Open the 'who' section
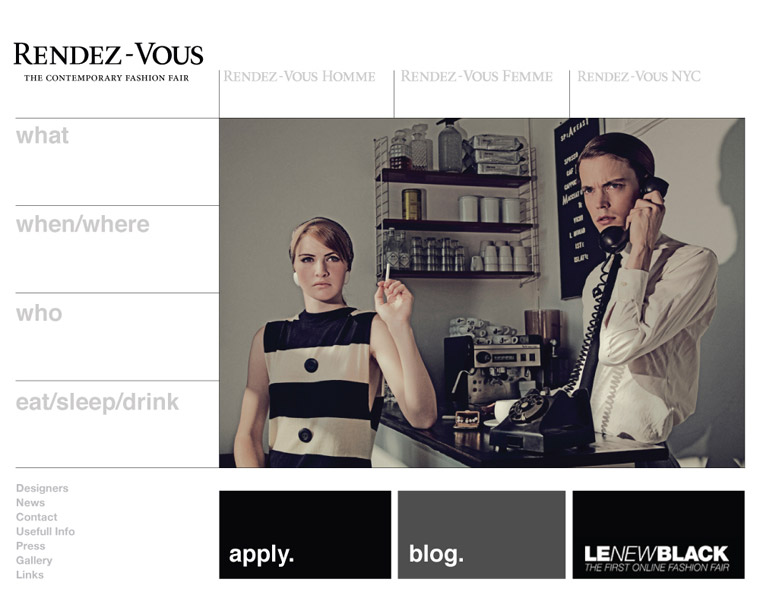 (39, 313)
